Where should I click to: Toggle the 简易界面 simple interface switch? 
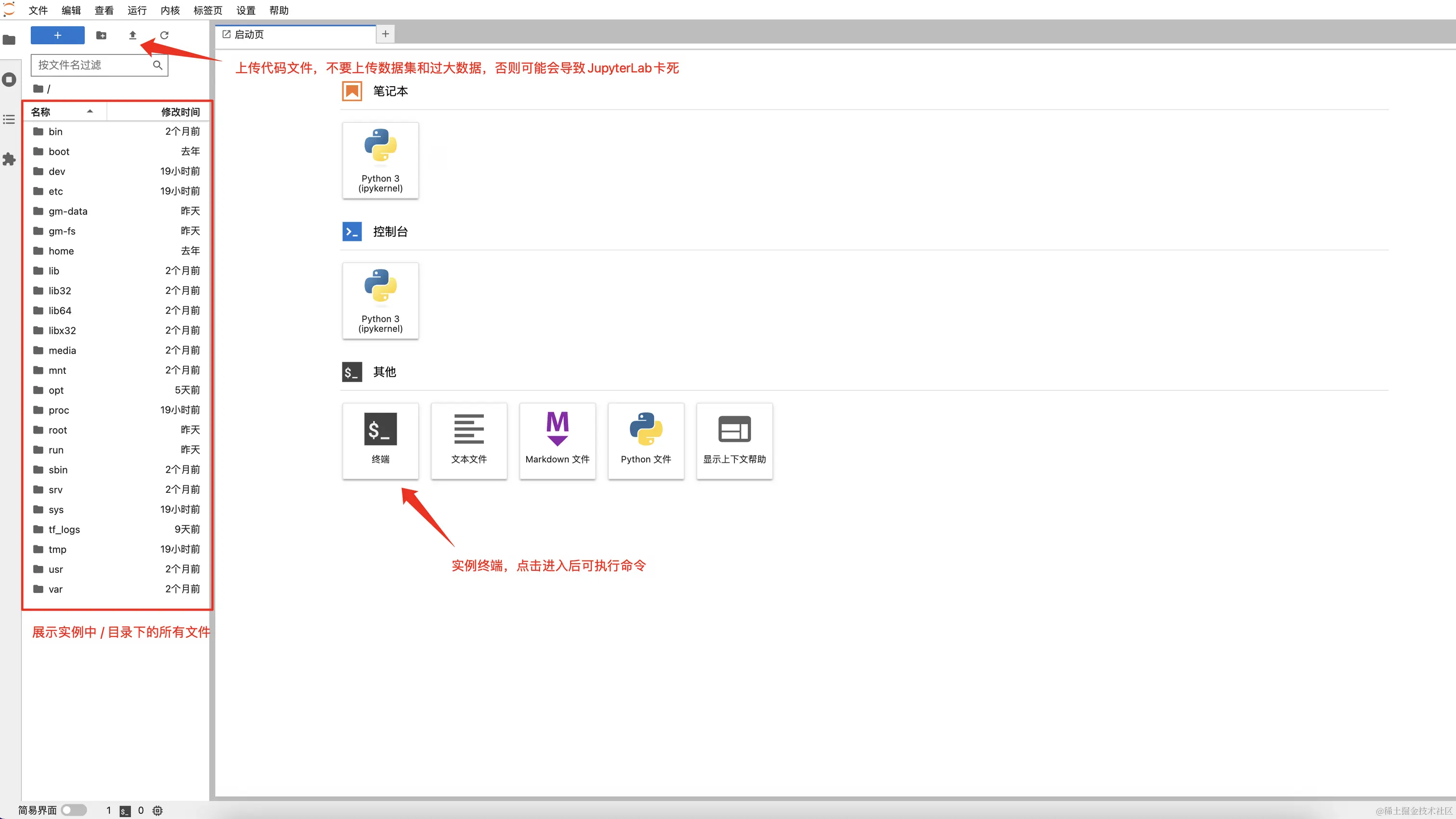coord(74,810)
